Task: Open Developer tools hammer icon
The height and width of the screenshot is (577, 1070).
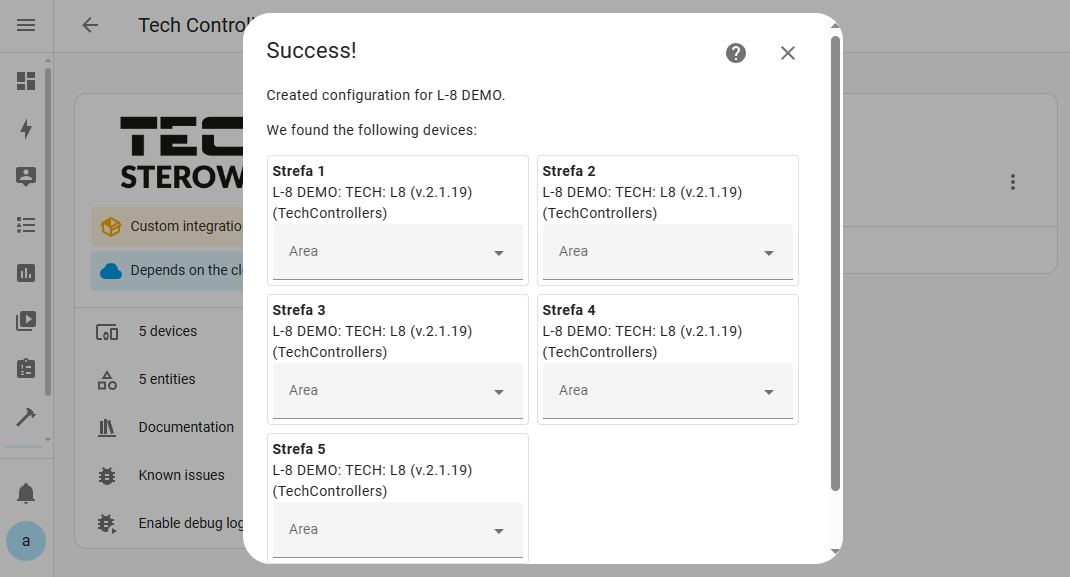Action: pyautogui.click(x=26, y=416)
